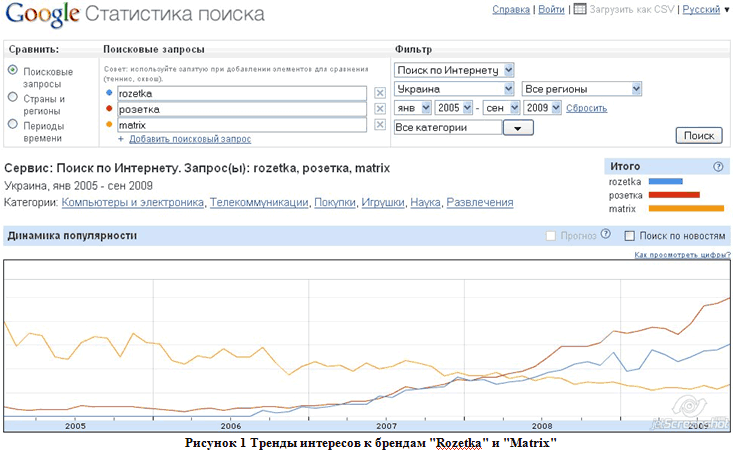Expand the Все категории arrow button
Image resolution: width=737 pixels, height=453 pixels.
point(518,128)
